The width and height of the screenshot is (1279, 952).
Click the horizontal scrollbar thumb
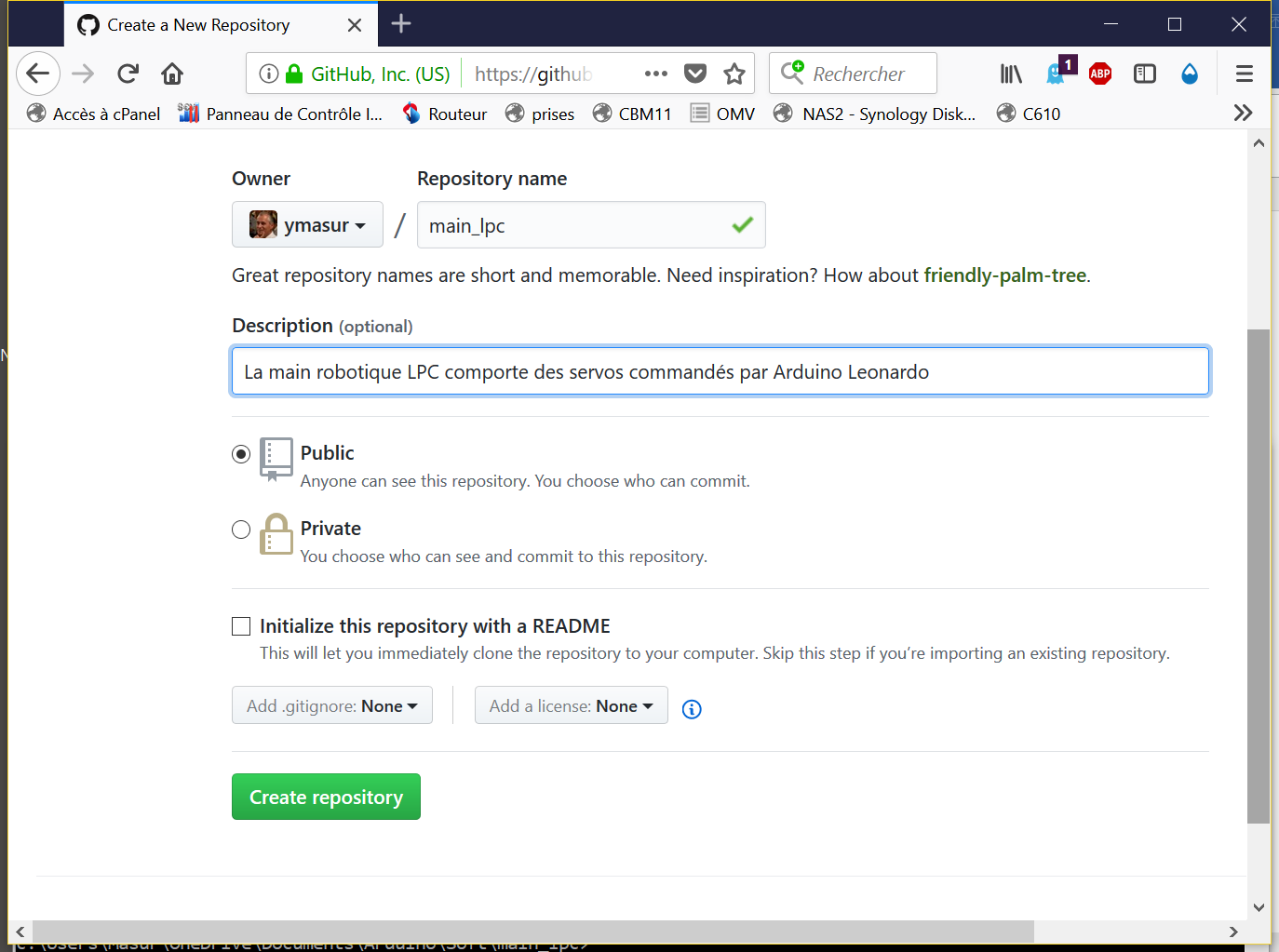(533, 932)
